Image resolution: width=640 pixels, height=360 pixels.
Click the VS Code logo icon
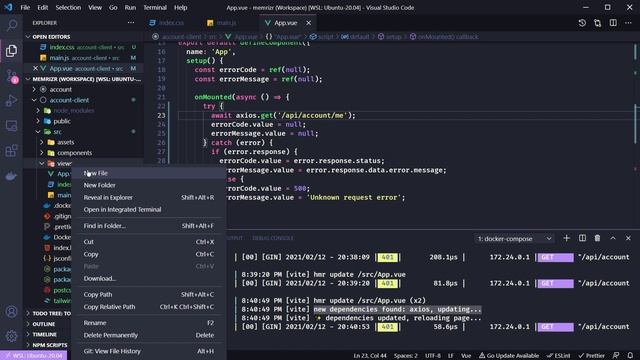tap(8, 7)
